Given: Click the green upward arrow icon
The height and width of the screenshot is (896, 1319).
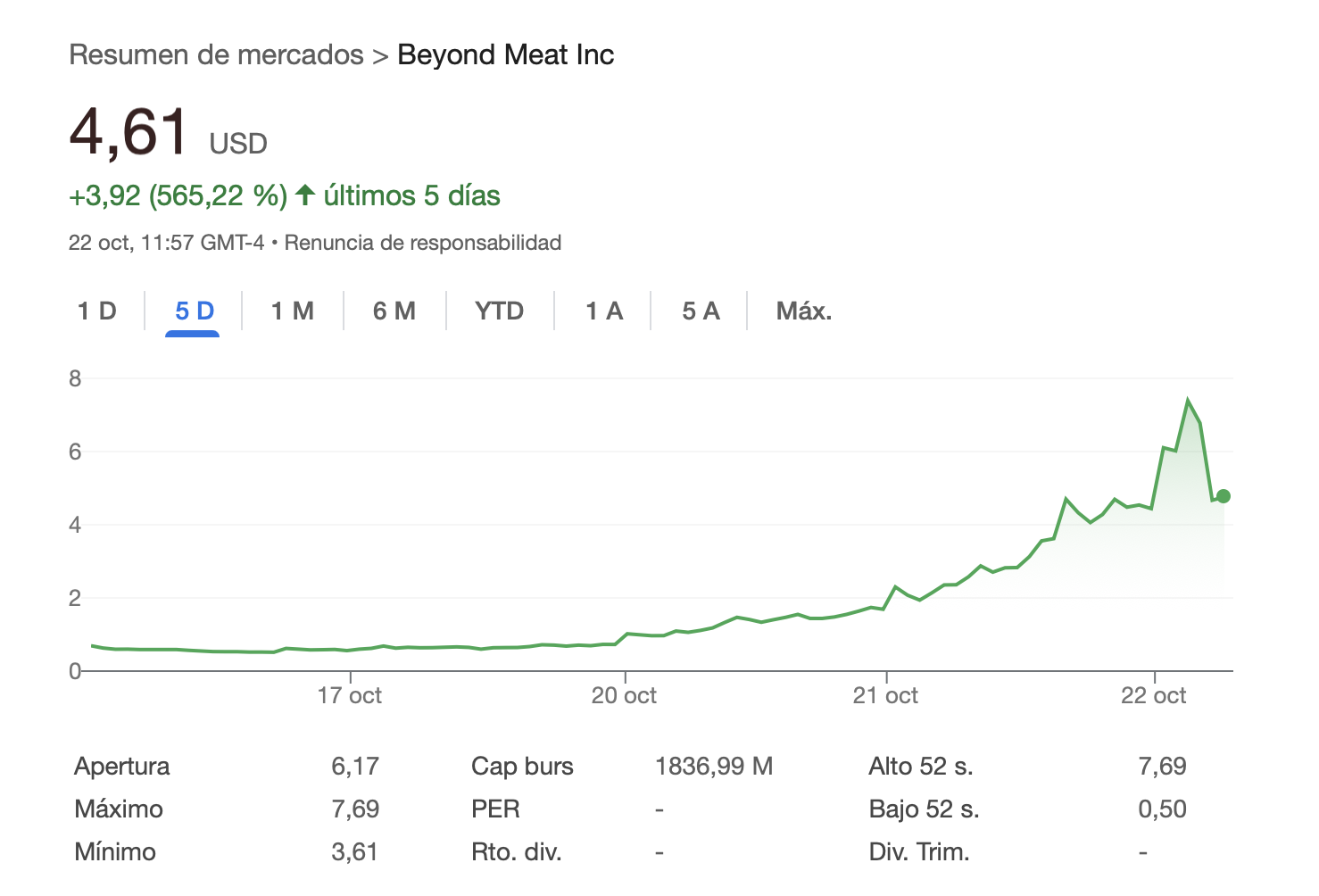Looking at the screenshot, I should point(305,195).
